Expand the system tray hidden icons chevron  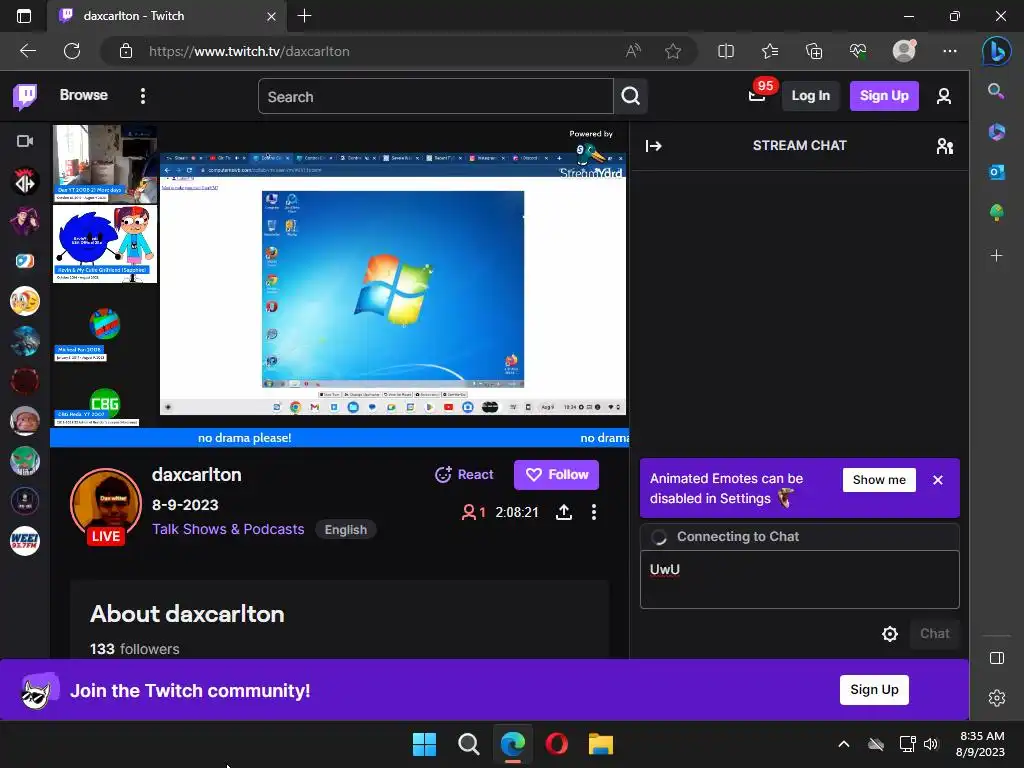point(844,744)
